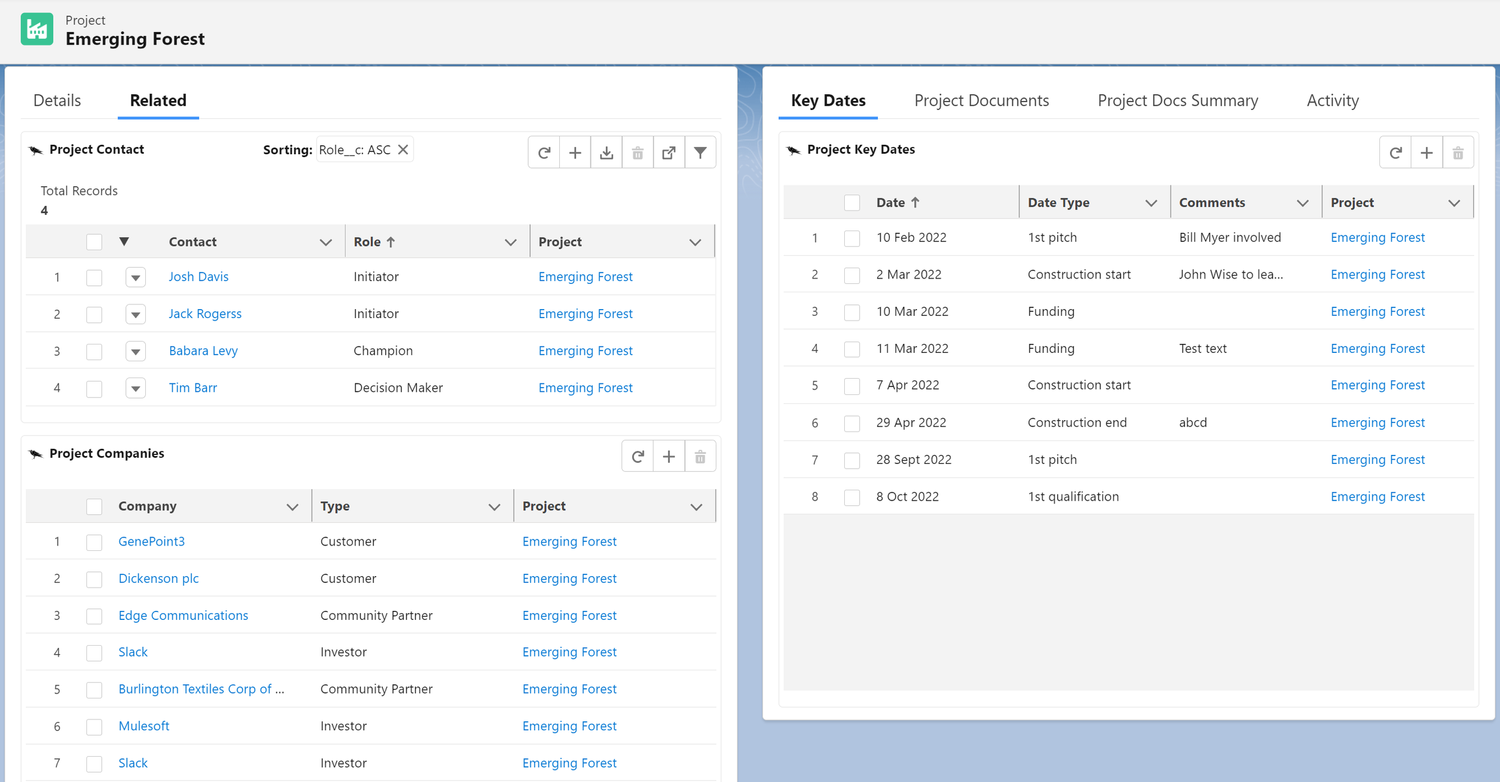This screenshot has height=782, width=1500.
Task: Select the Key Dates tab
Action: (828, 100)
